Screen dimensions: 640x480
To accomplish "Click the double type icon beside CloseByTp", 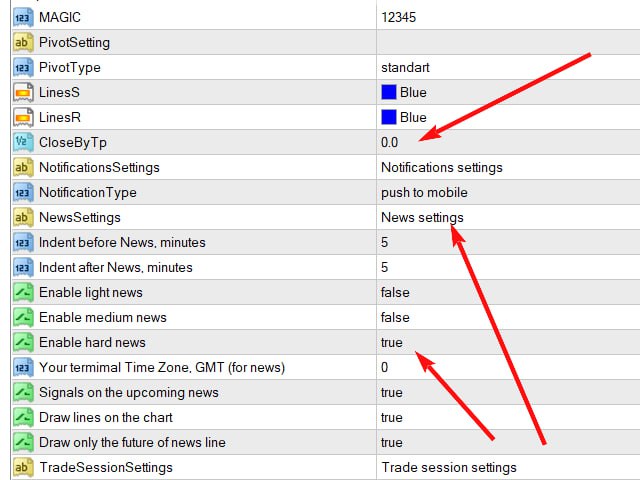I will click(22, 142).
